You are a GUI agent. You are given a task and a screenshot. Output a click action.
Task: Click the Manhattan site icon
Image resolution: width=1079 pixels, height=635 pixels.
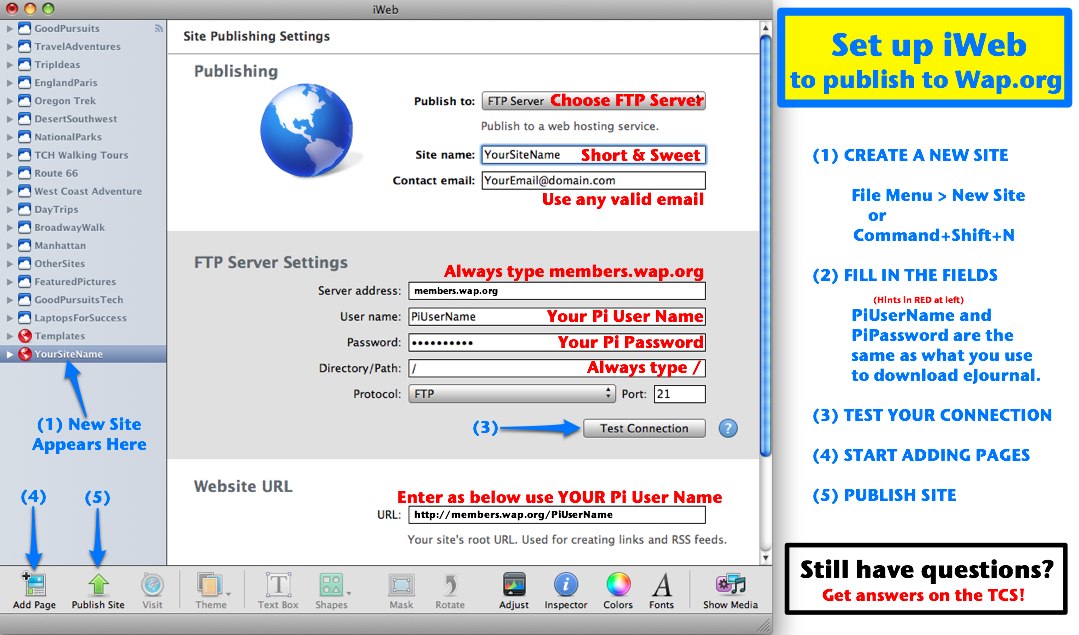pyautogui.click(x=25, y=245)
